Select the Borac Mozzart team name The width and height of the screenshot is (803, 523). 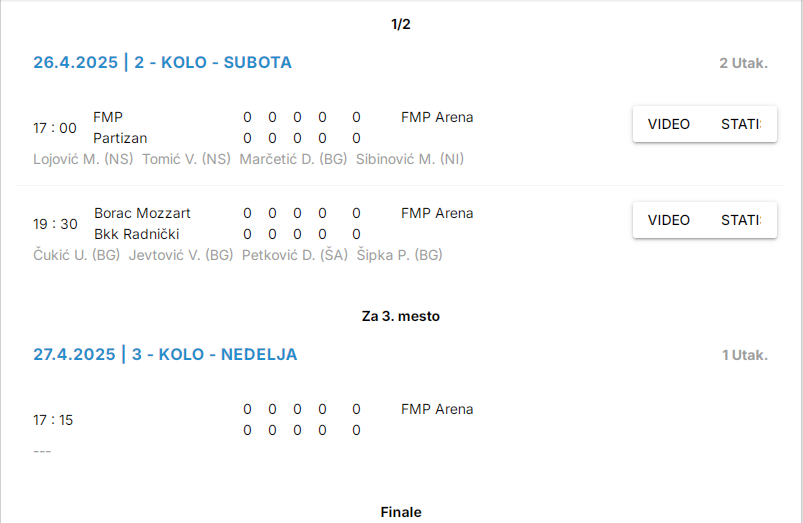[142, 213]
